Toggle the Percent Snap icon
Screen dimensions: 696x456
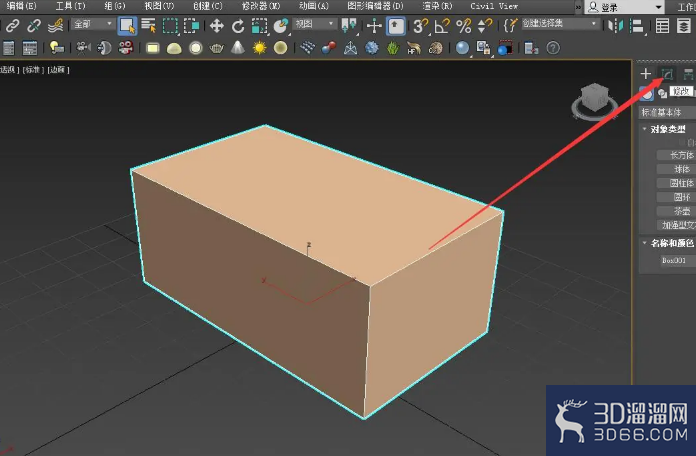[463, 26]
